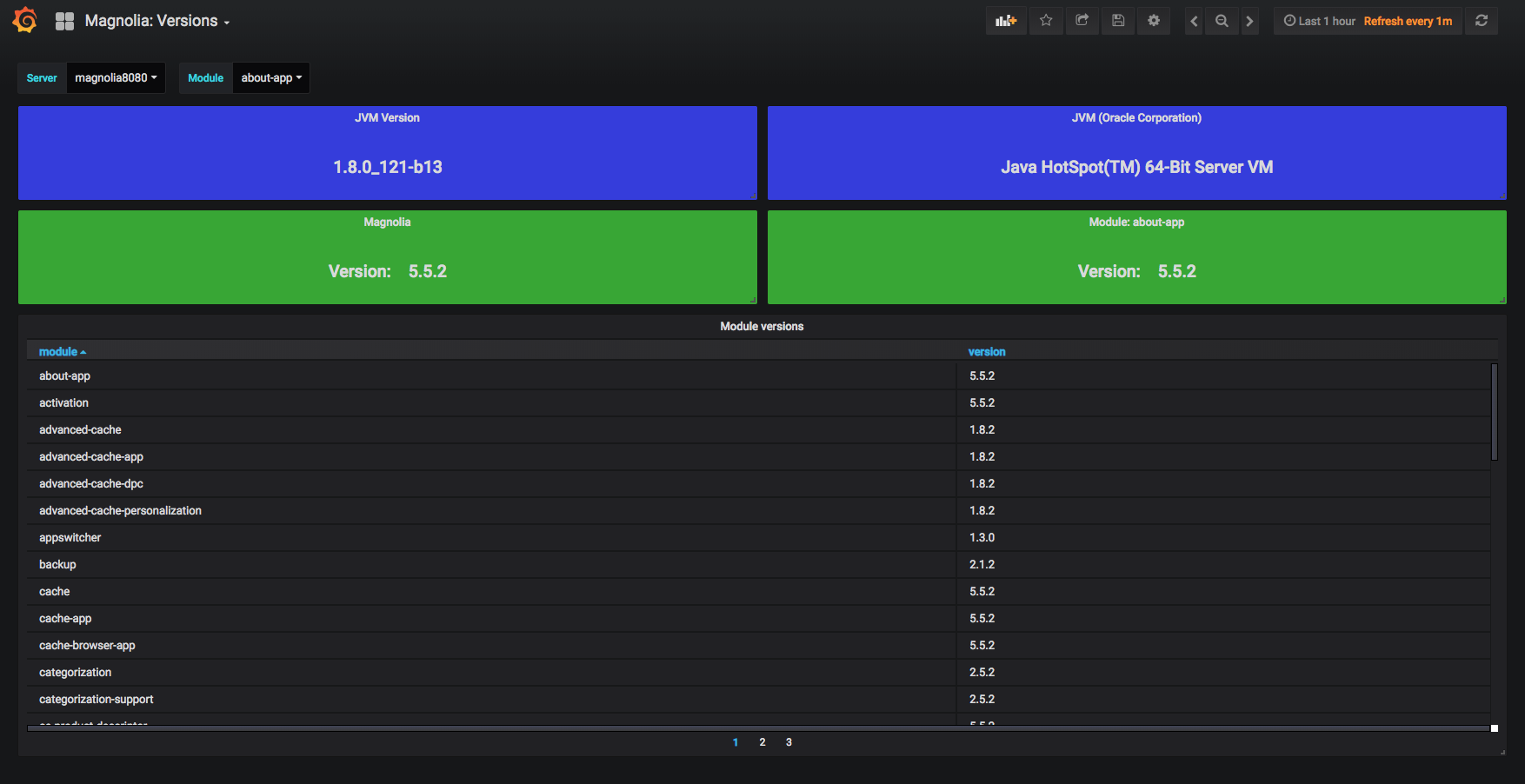Save the dashboard with the disk icon

[1118, 20]
